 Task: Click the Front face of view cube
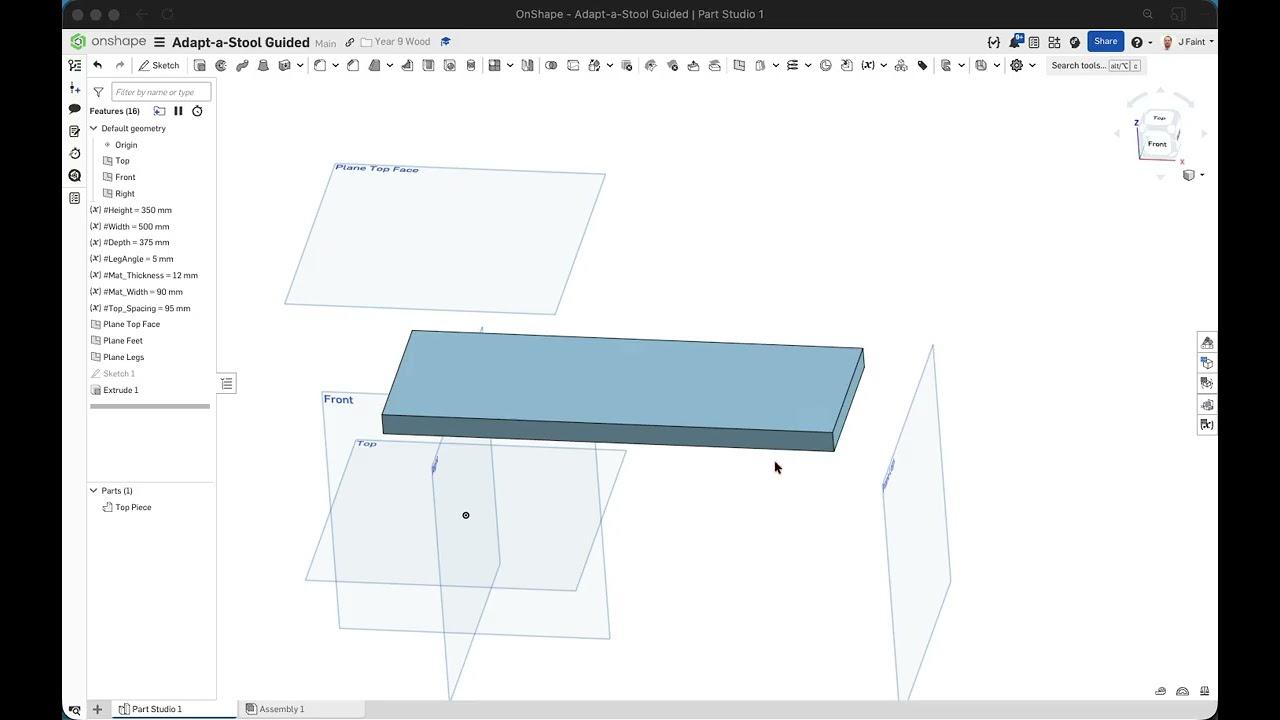pos(1157,144)
